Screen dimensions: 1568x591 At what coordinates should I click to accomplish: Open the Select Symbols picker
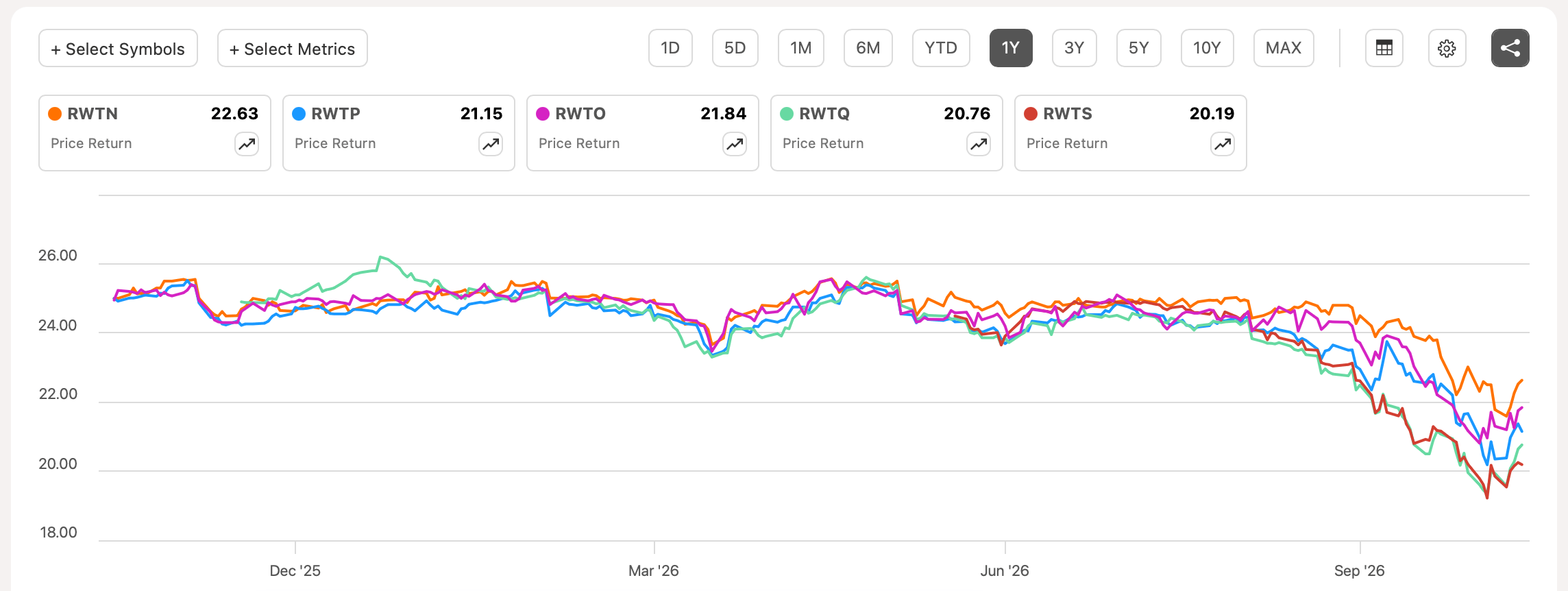(x=118, y=48)
